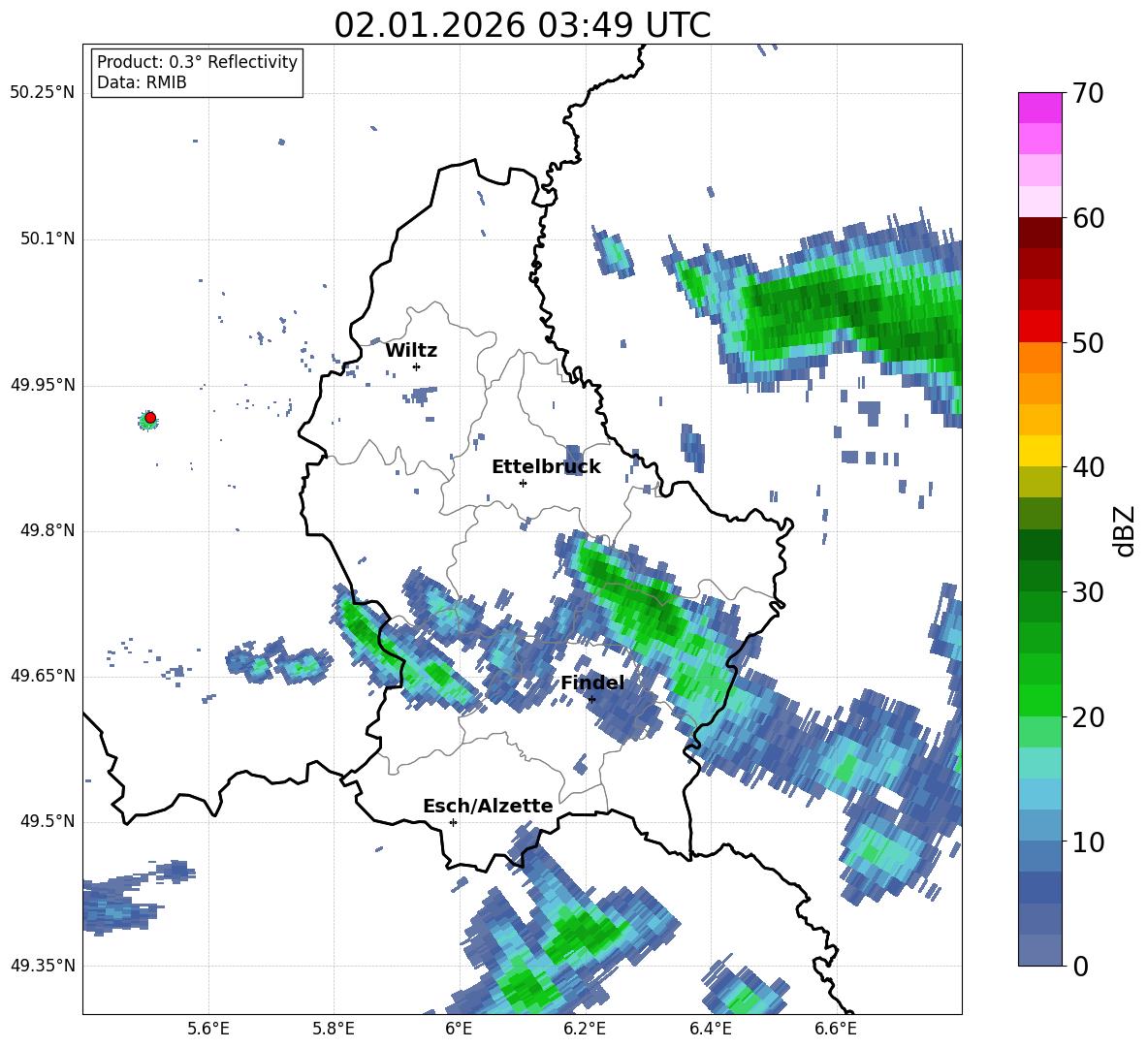Click the red radar location marker
Screen dimensions: 1148x1048
click(150, 418)
